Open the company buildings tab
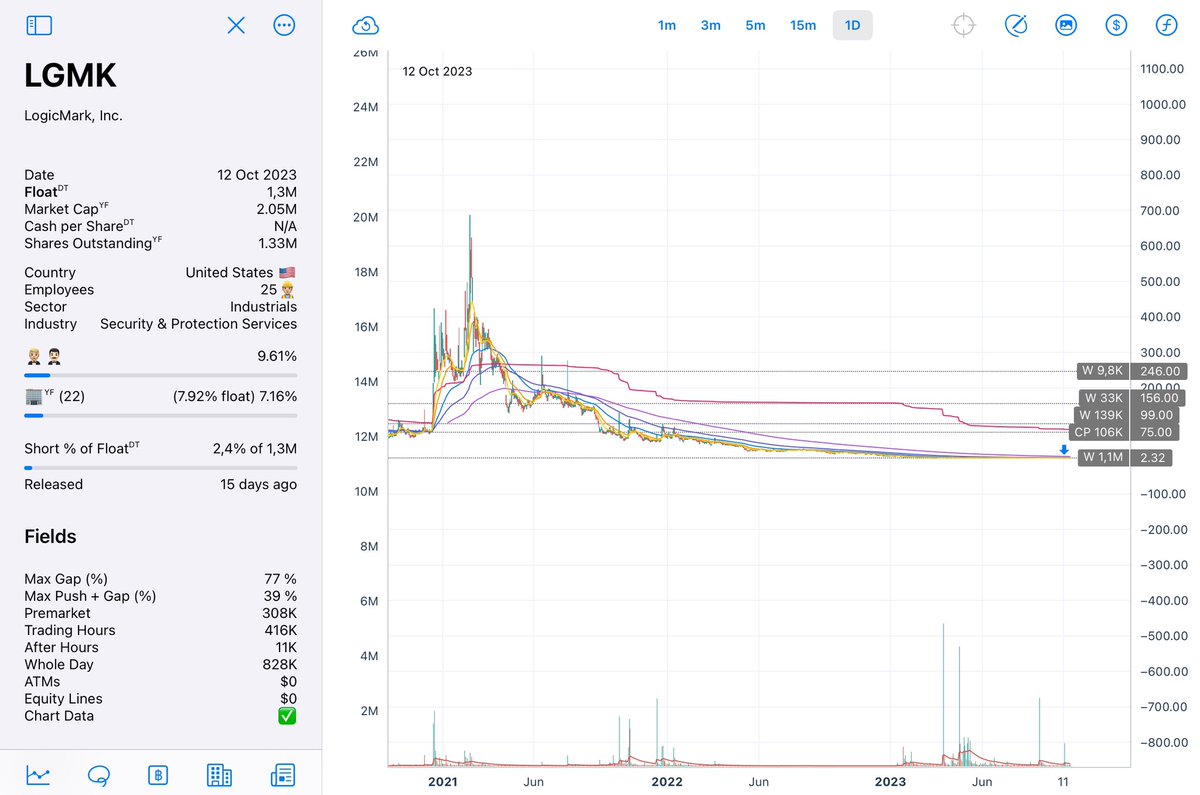This screenshot has width=1200, height=795. point(219,775)
